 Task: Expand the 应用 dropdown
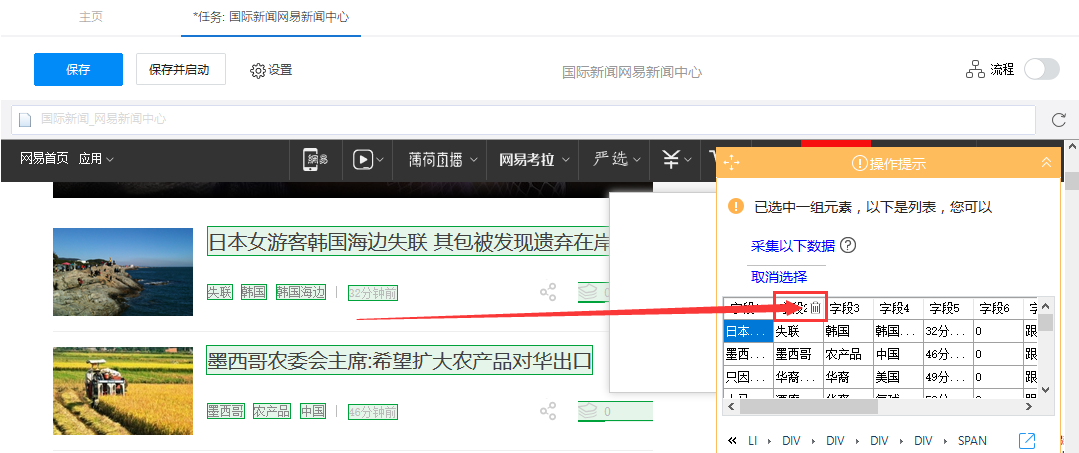[96, 159]
